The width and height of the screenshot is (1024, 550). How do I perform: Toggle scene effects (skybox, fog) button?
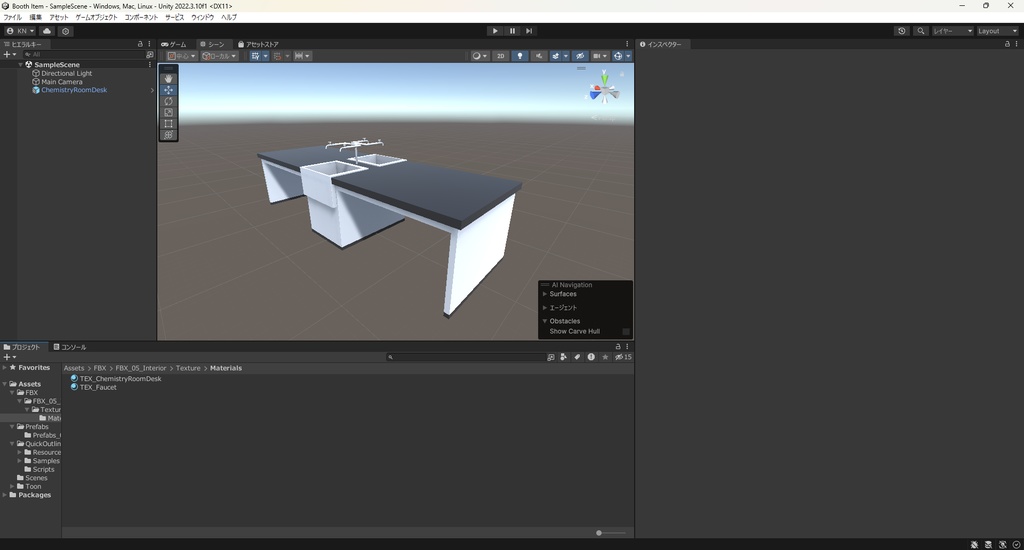click(556, 56)
